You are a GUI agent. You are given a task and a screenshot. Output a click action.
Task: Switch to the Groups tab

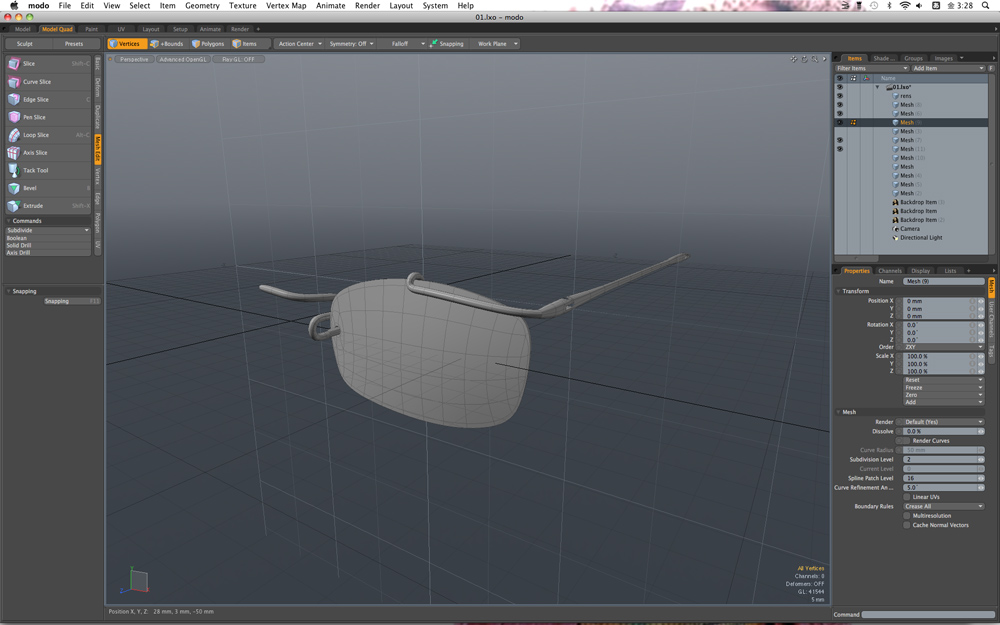click(913, 58)
